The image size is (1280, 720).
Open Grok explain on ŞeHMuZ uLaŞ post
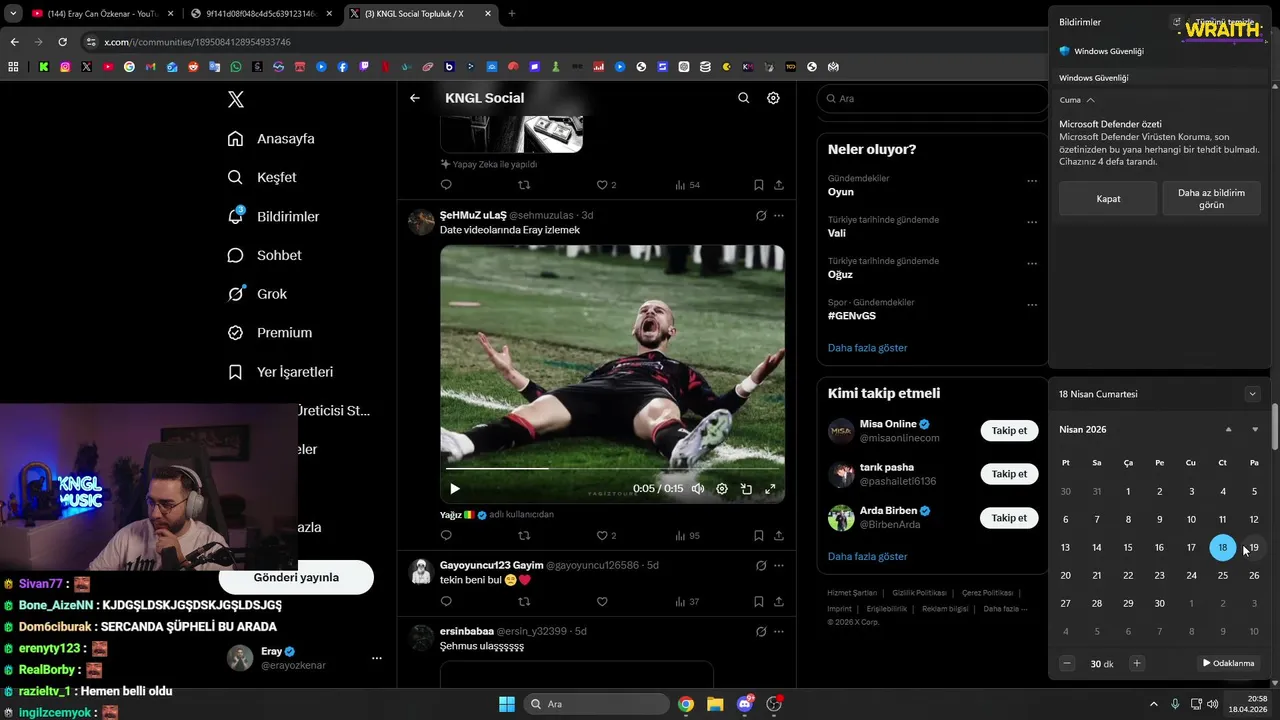761,215
